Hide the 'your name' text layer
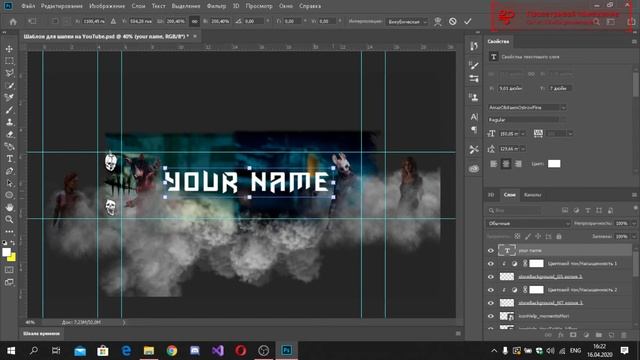Viewport: 640px width, 360px height. [491, 251]
